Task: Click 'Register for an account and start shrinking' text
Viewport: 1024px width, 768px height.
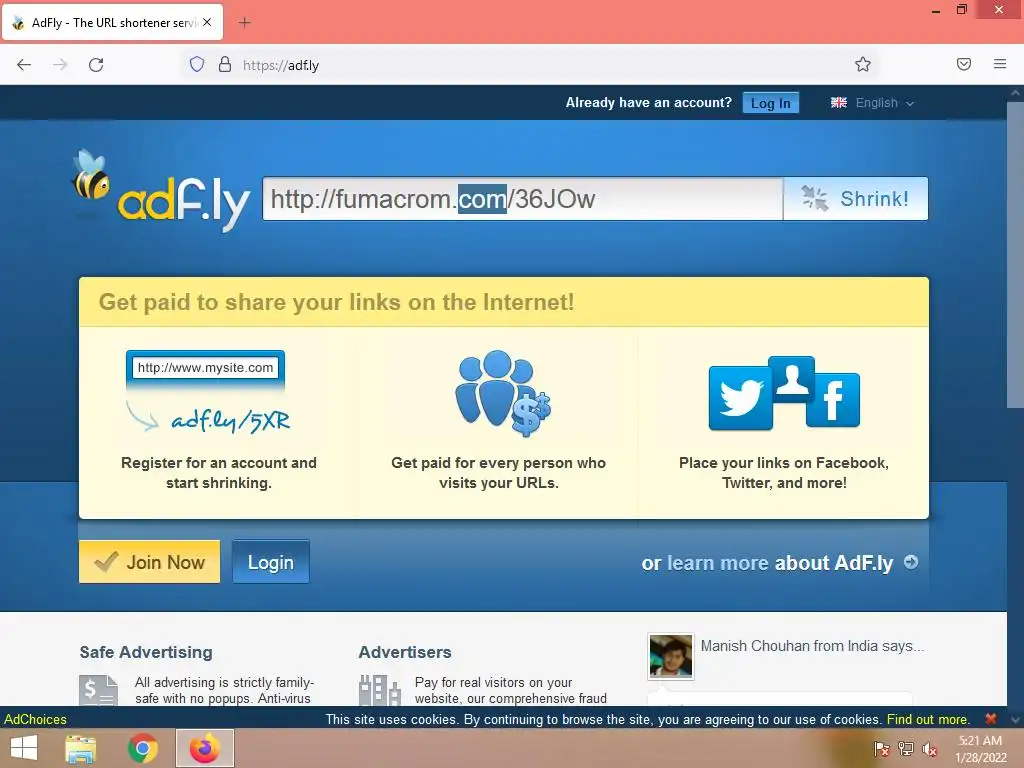Action: pos(219,473)
